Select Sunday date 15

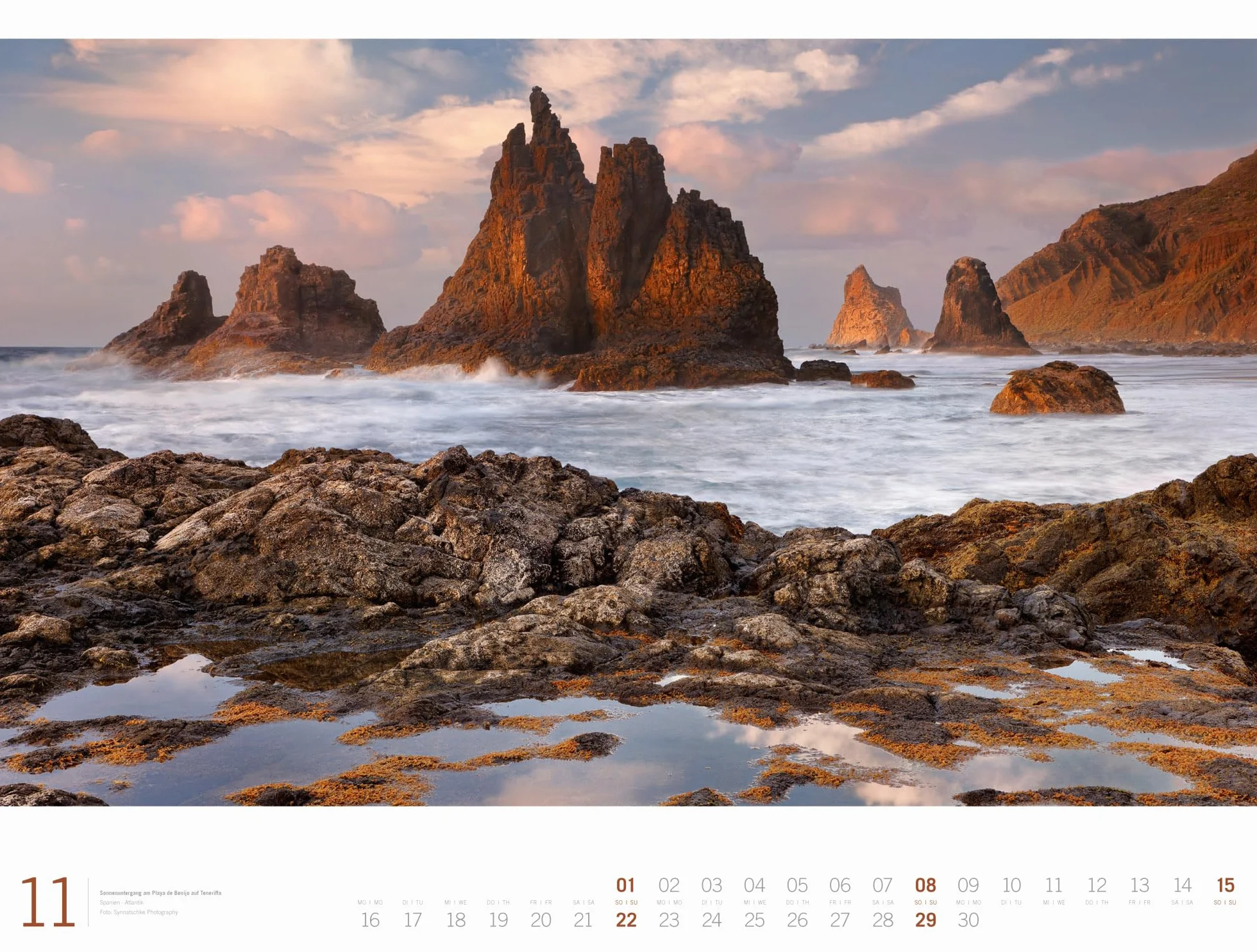(x=1225, y=885)
